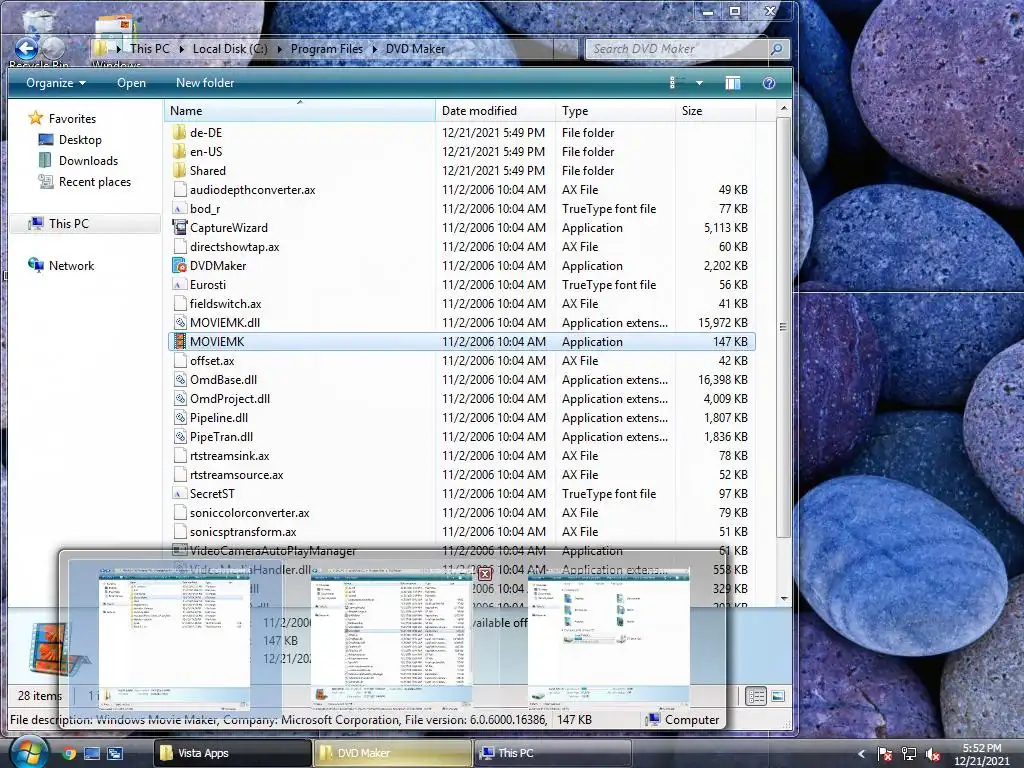Click the bod_r font file icon

point(180,209)
